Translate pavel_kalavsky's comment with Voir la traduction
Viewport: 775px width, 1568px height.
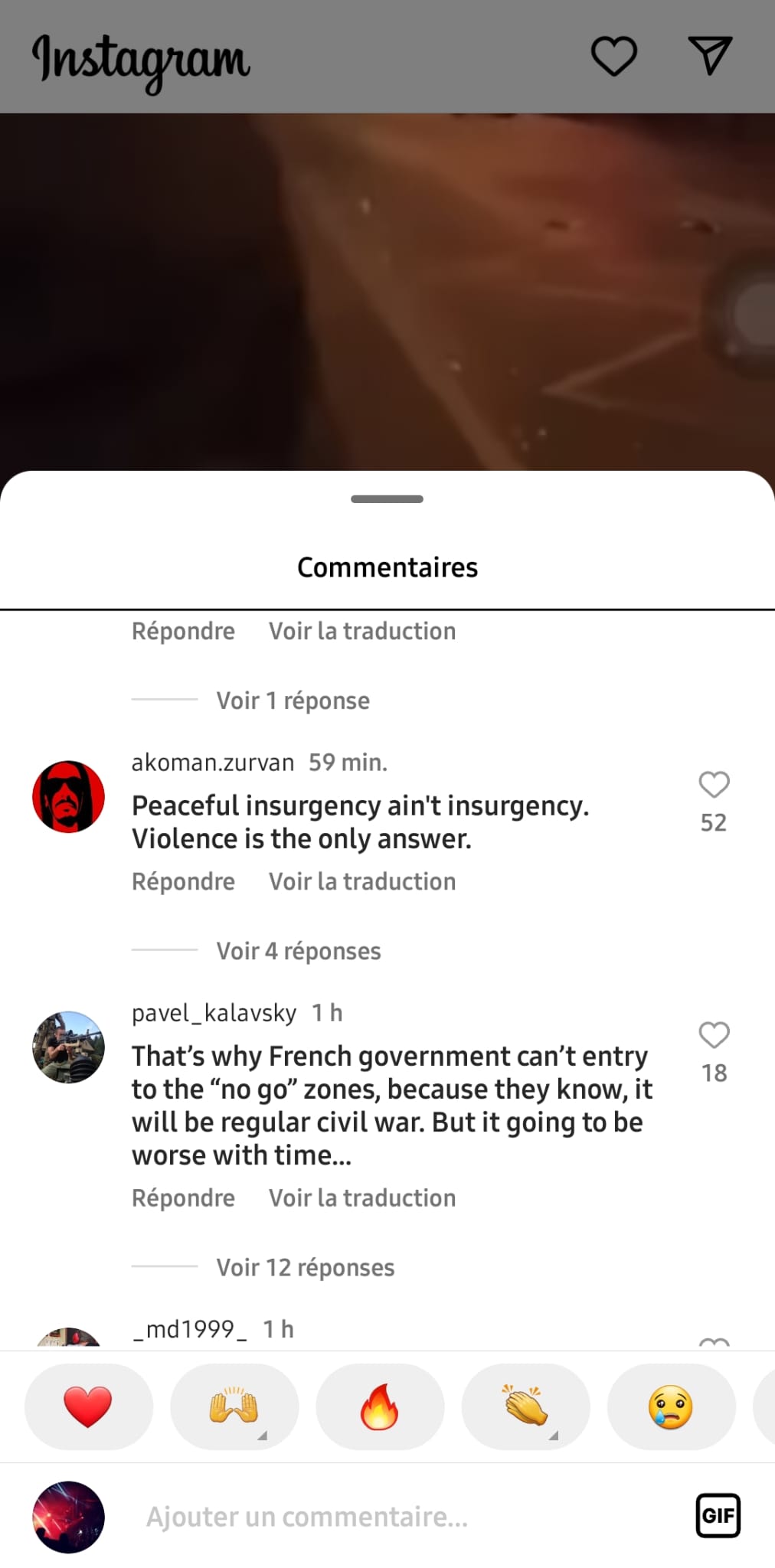362,1197
